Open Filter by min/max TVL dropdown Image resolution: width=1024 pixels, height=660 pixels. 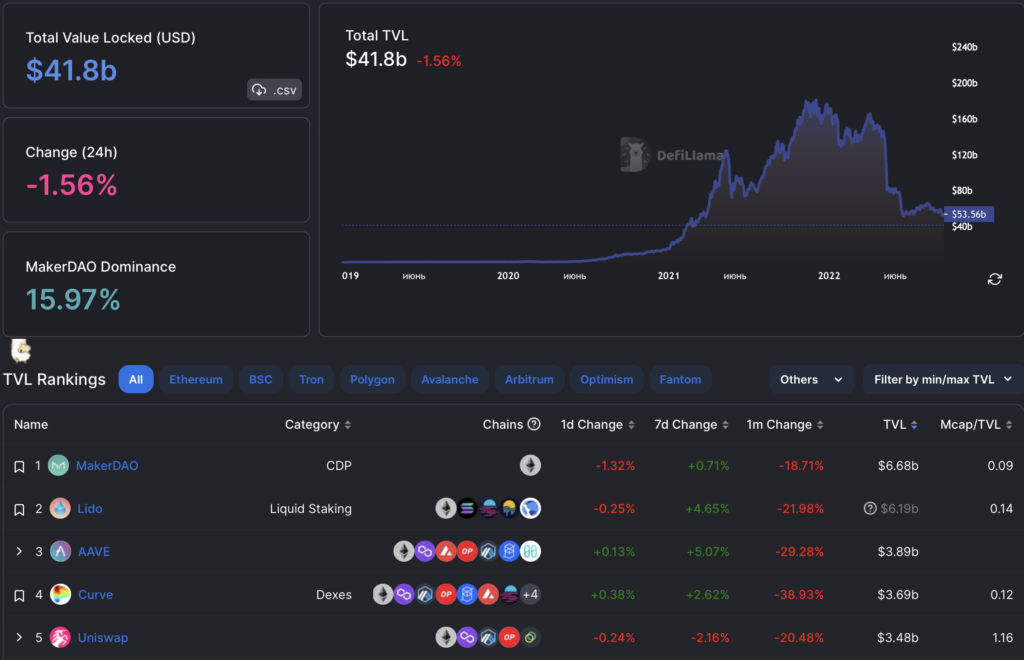[x=942, y=380]
